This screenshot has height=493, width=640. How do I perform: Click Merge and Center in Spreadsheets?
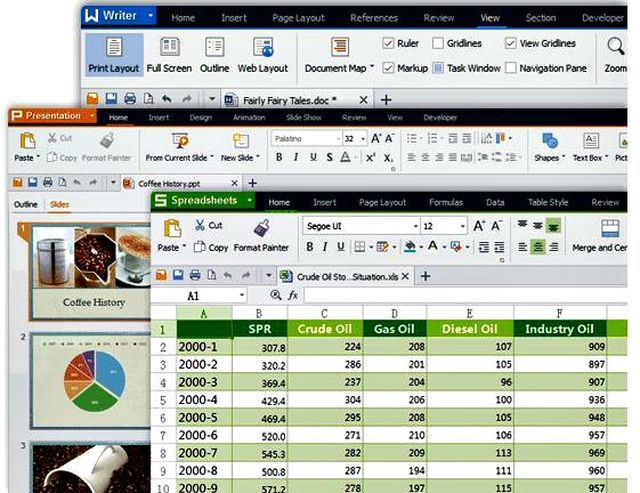coord(599,236)
